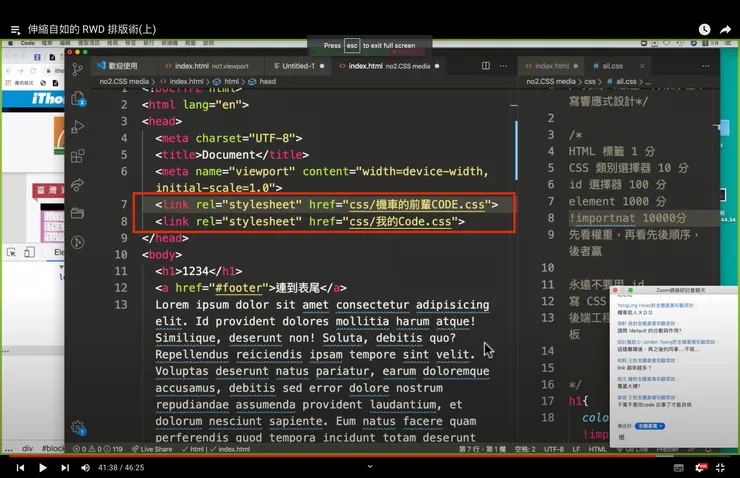Click the YouTube share arrow icon

(x=725, y=29)
